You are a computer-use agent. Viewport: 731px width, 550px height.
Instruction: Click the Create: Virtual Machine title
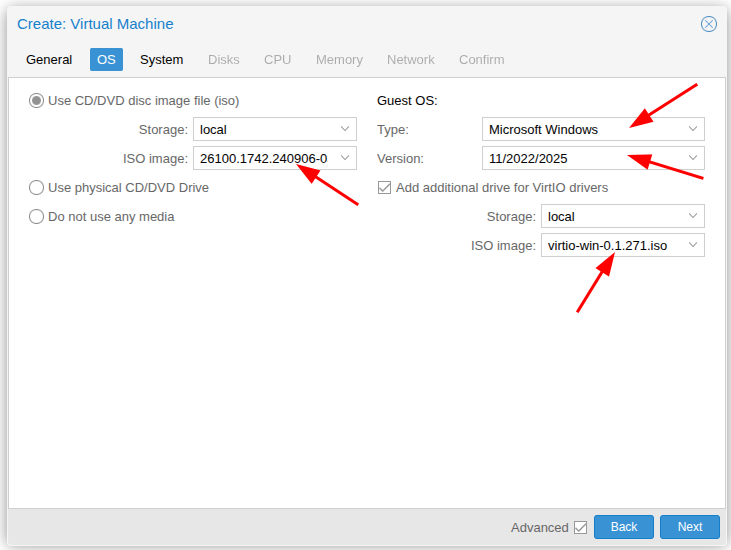click(95, 24)
